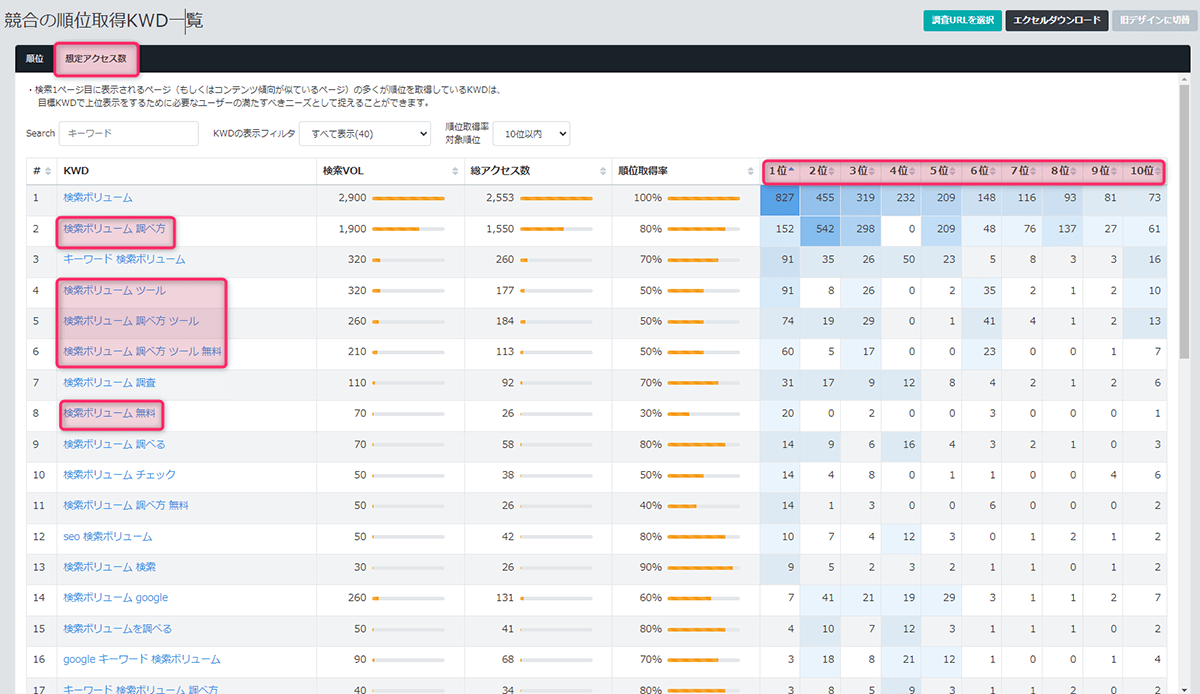Sort table by 検索VOL column sort icon
The width and height of the screenshot is (1200, 694).
point(456,171)
